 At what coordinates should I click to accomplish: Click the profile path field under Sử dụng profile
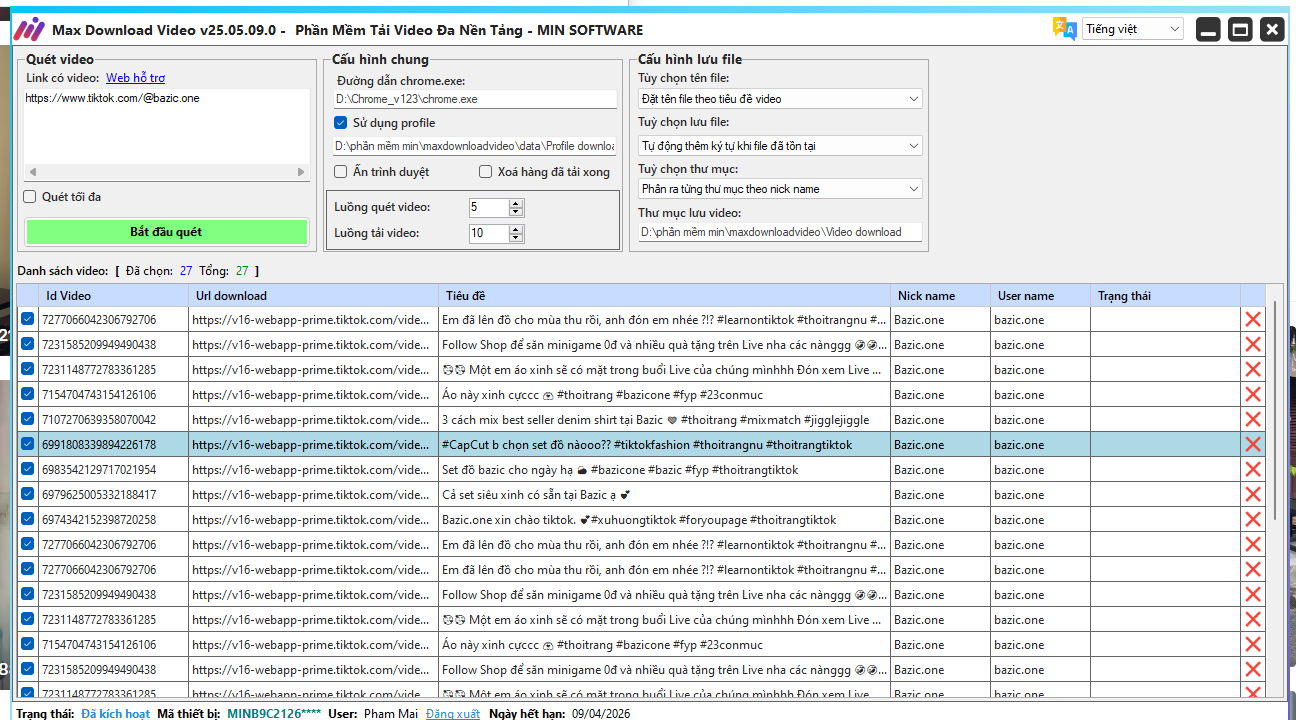point(475,146)
